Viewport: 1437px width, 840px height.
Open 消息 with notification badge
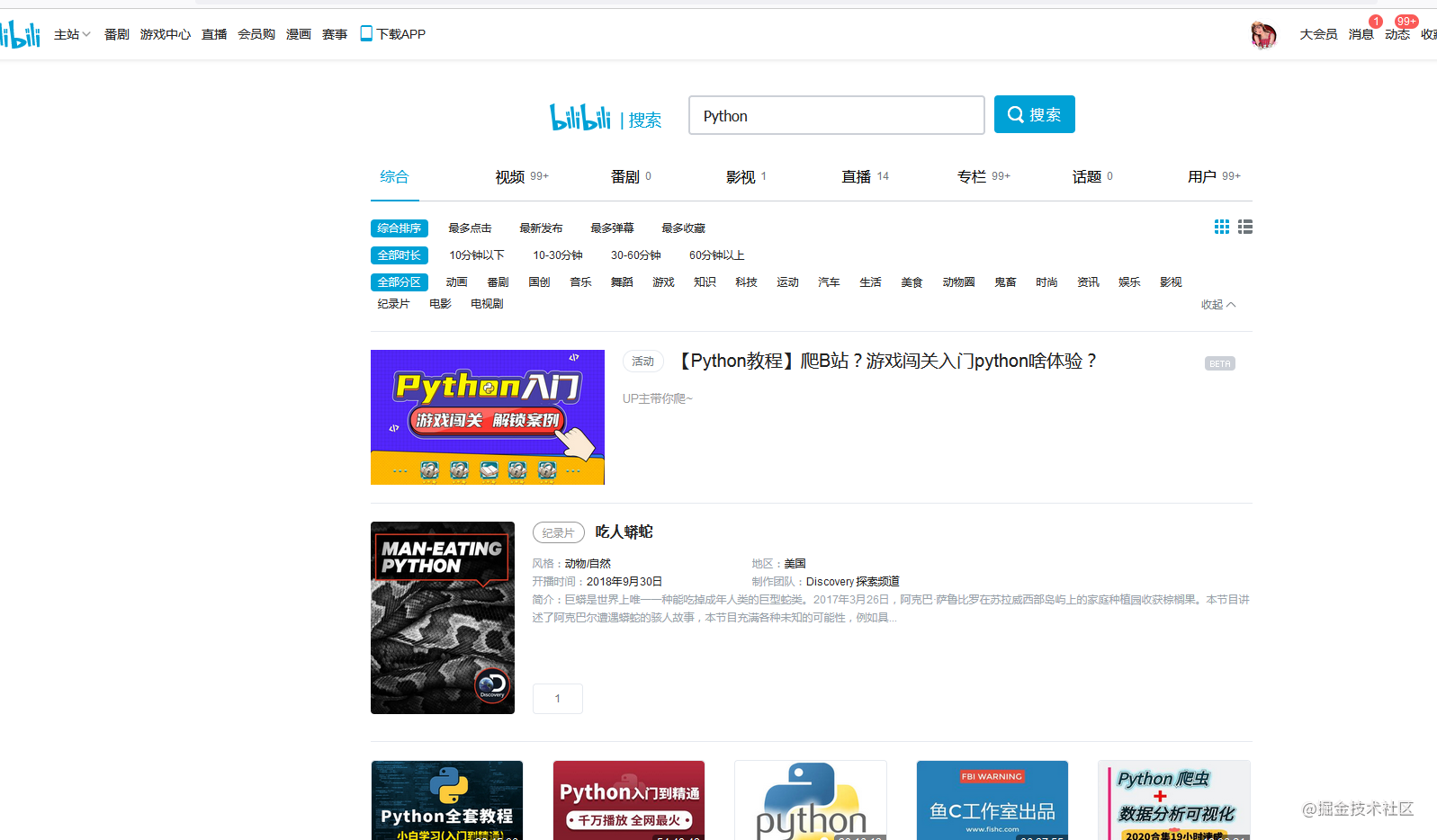pos(1361,34)
